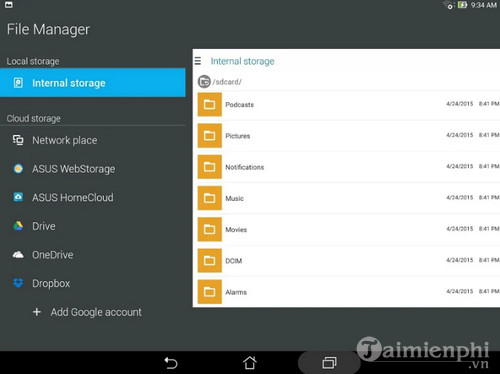Click the ASUS WebStorage icon
This screenshot has height=374, width=500.
(x=18, y=169)
